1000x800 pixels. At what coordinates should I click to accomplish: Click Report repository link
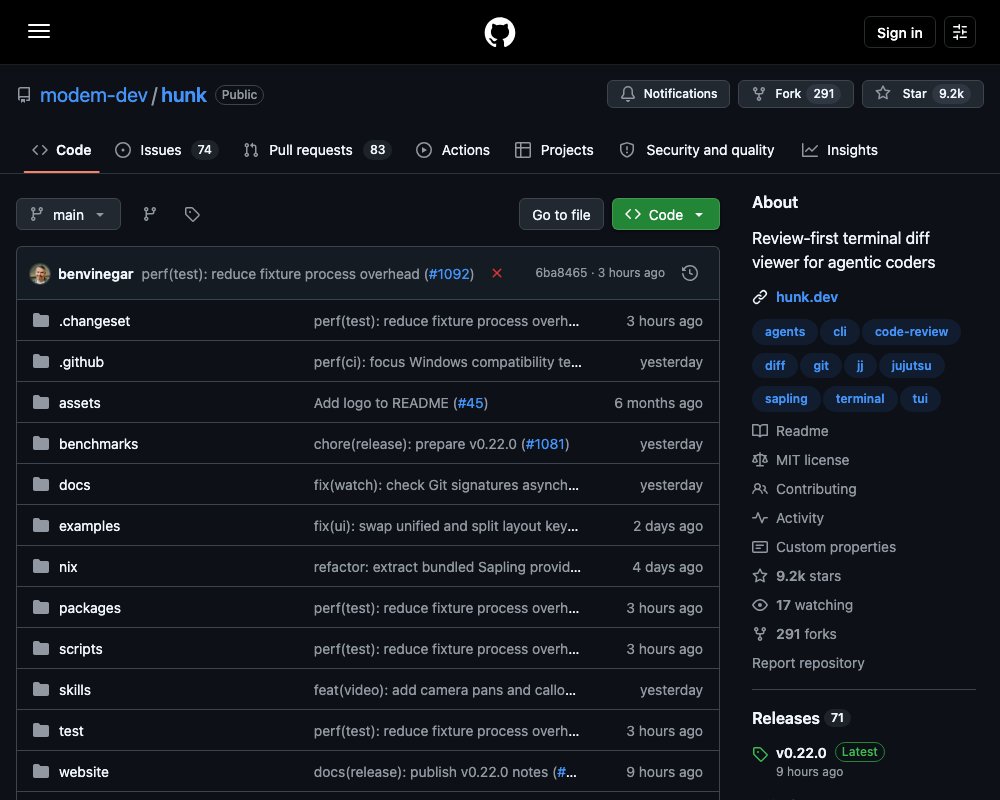[x=808, y=663]
